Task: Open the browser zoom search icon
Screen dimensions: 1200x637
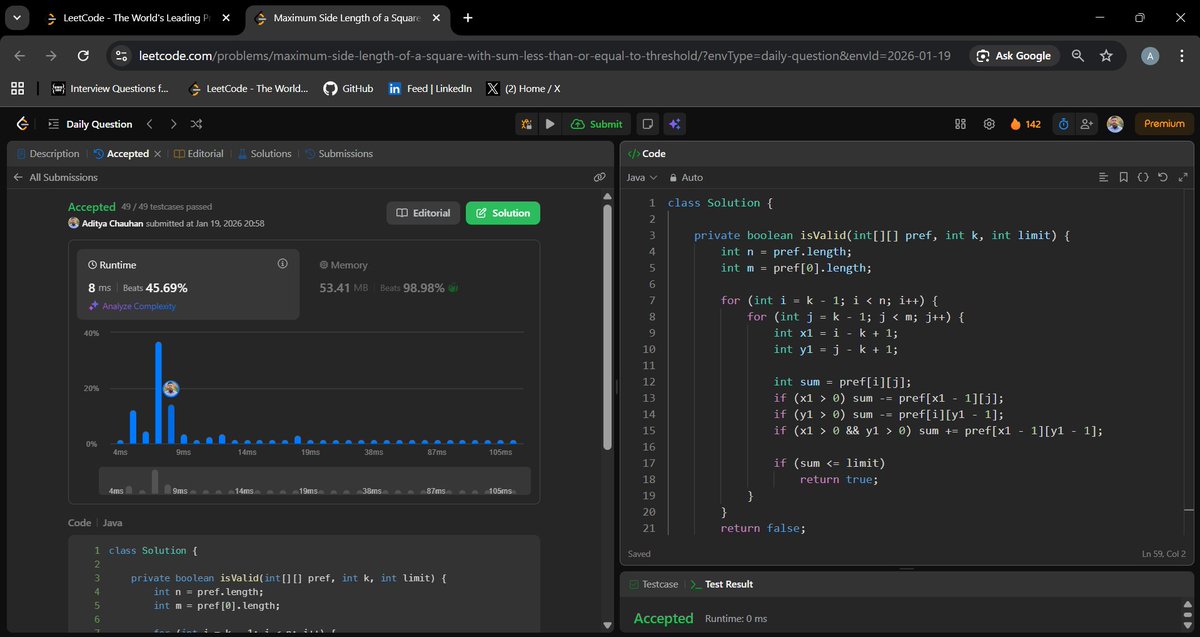Action: 1078,56
